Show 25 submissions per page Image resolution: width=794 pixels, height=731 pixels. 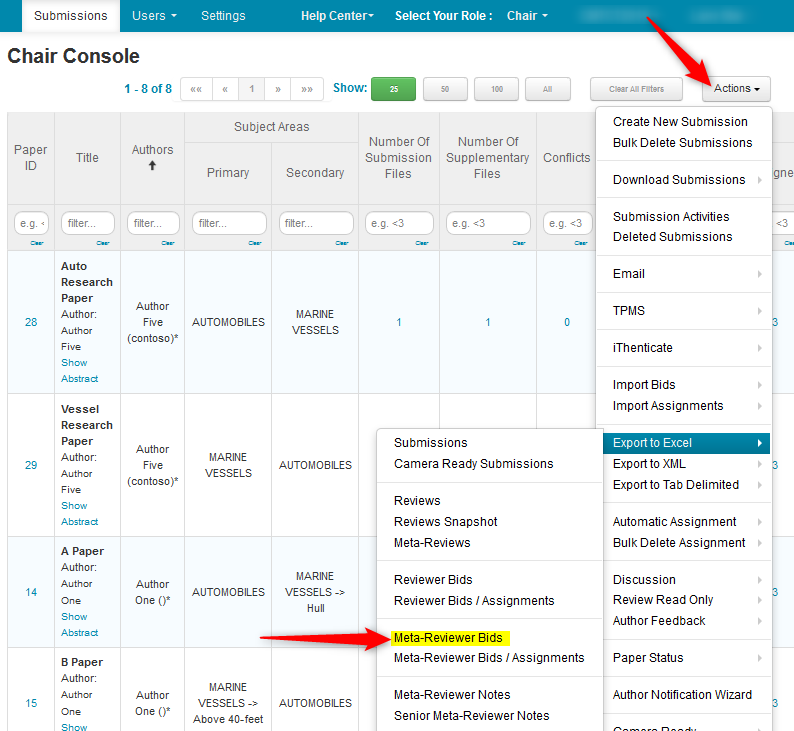tap(394, 89)
